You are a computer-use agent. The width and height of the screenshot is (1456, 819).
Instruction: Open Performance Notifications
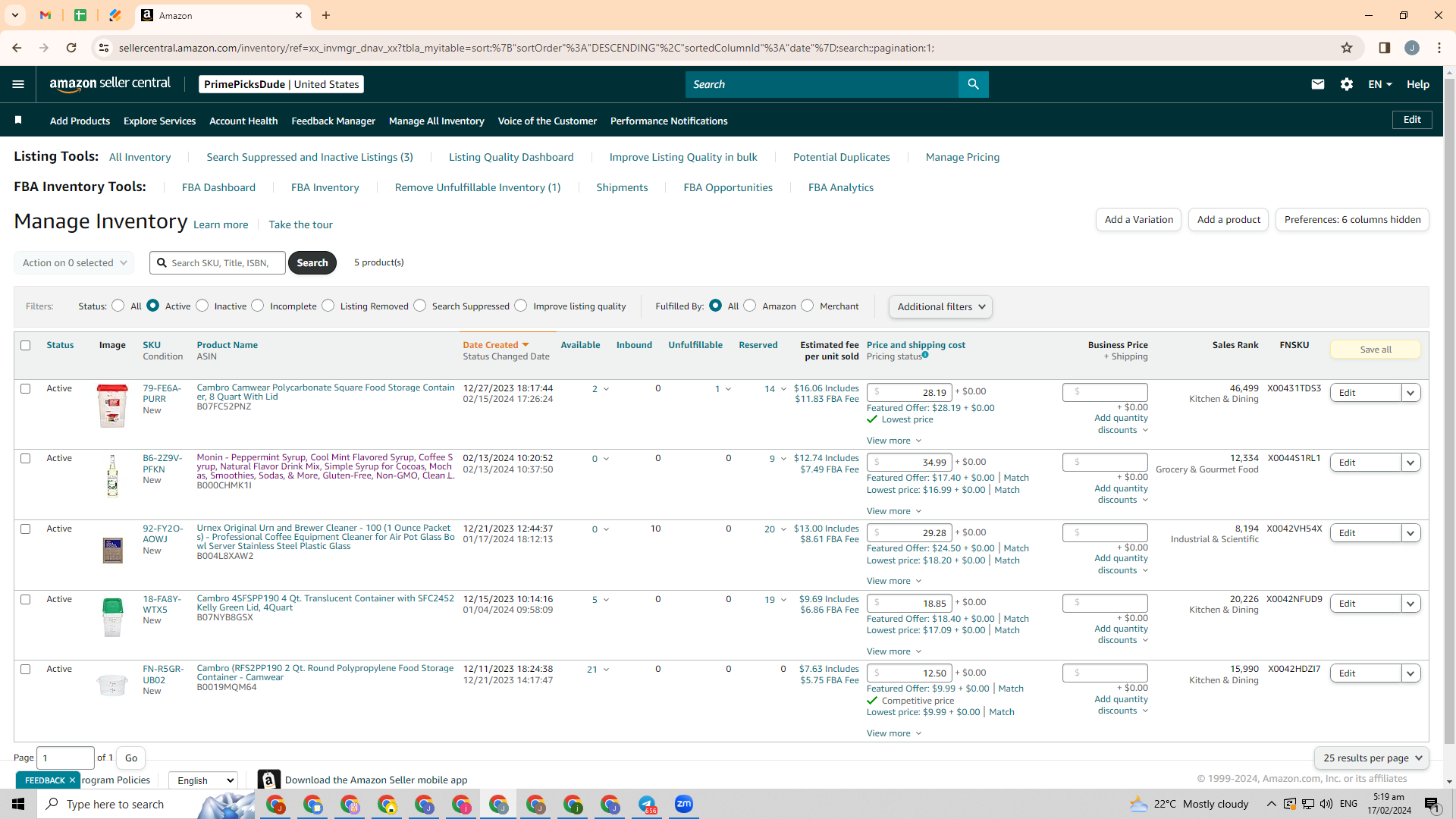[669, 121]
